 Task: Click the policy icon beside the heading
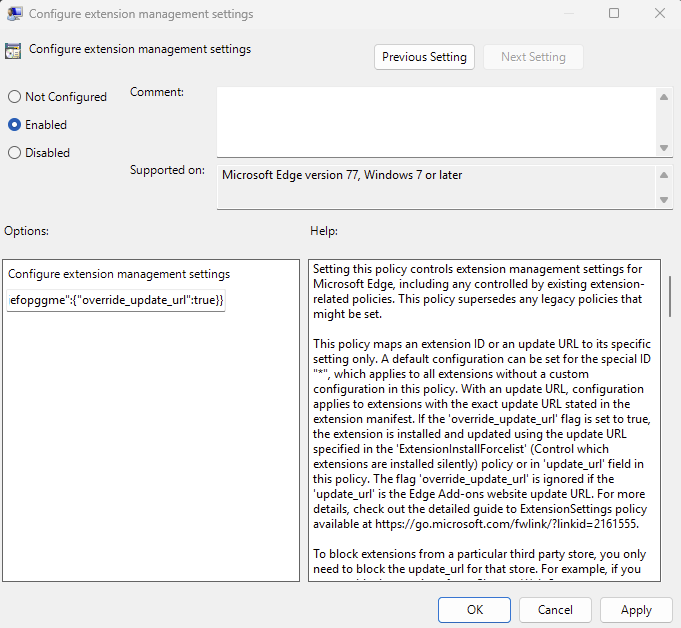[x=13, y=51]
